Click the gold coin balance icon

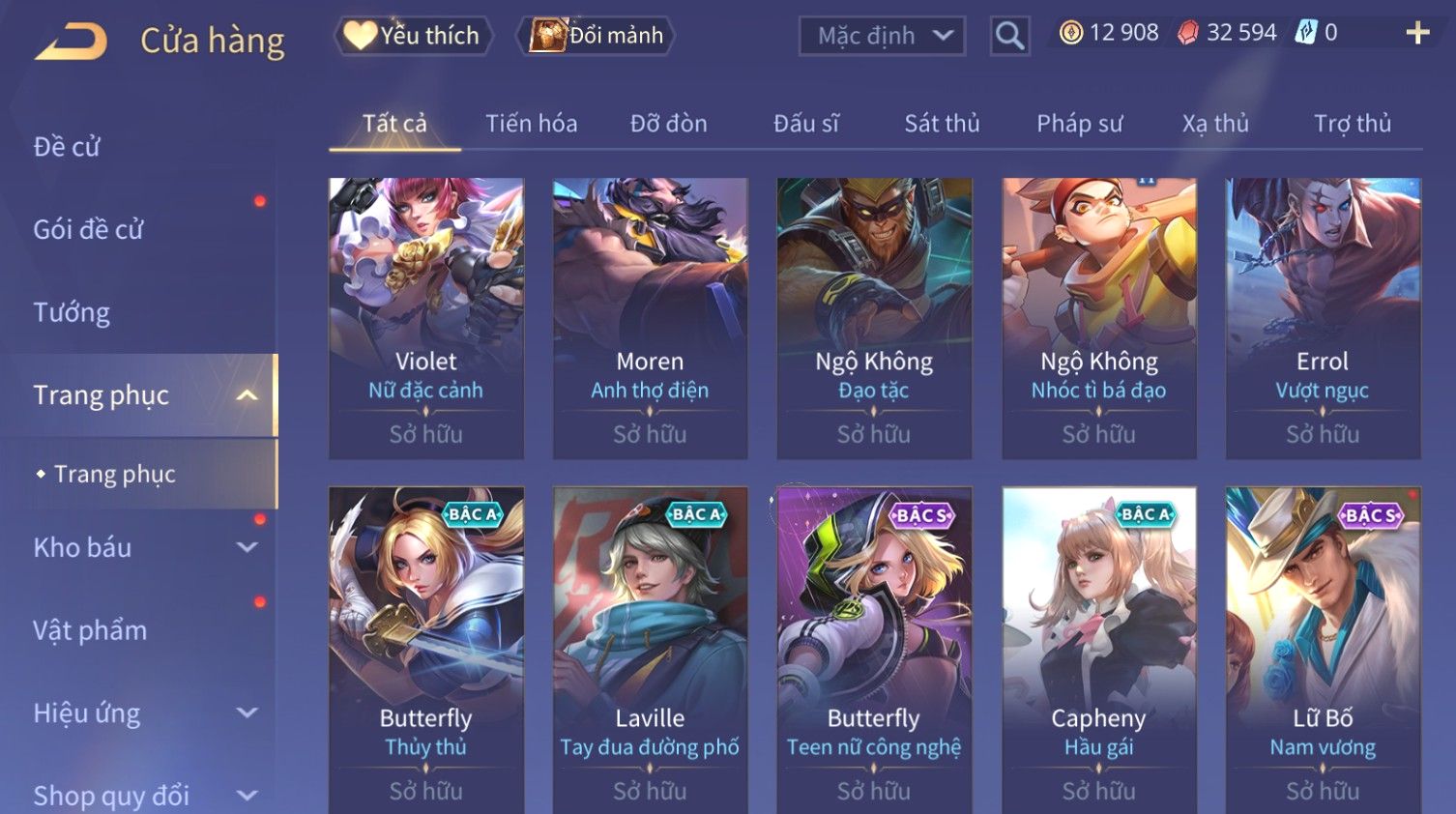tap(1070, 33)
